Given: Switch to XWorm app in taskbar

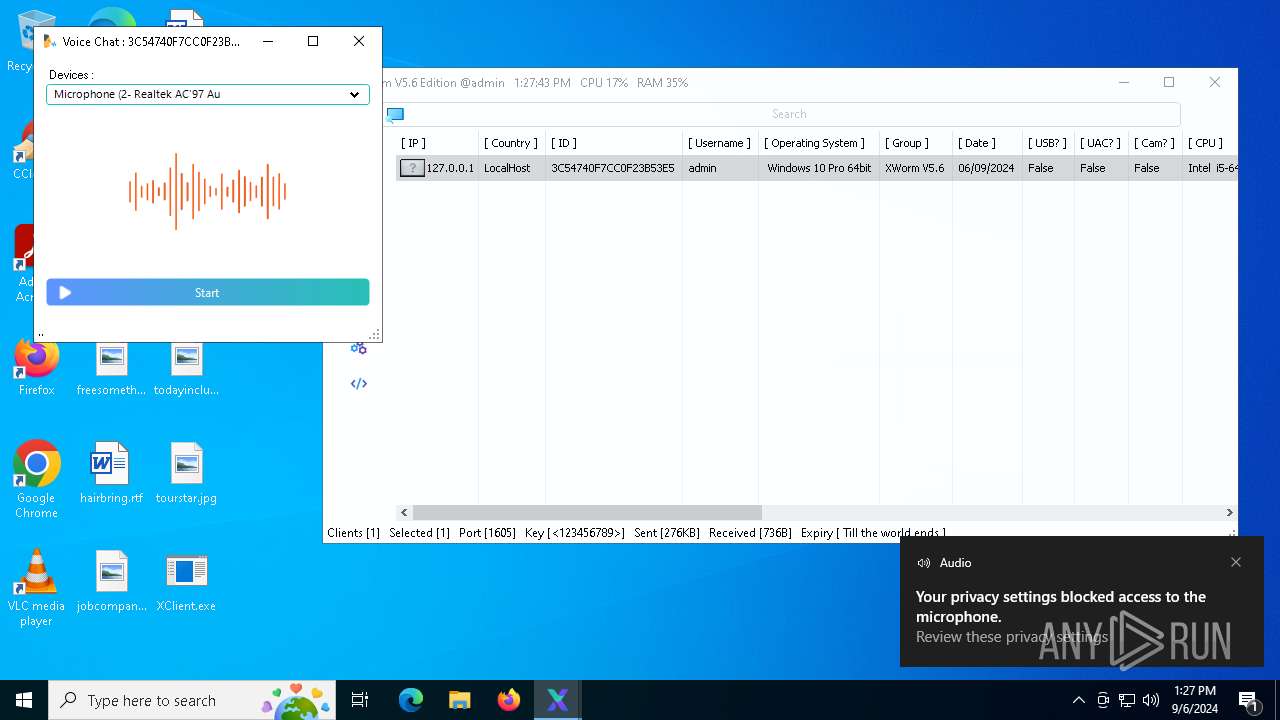Looking at the screenshot, I should (557, 700).
